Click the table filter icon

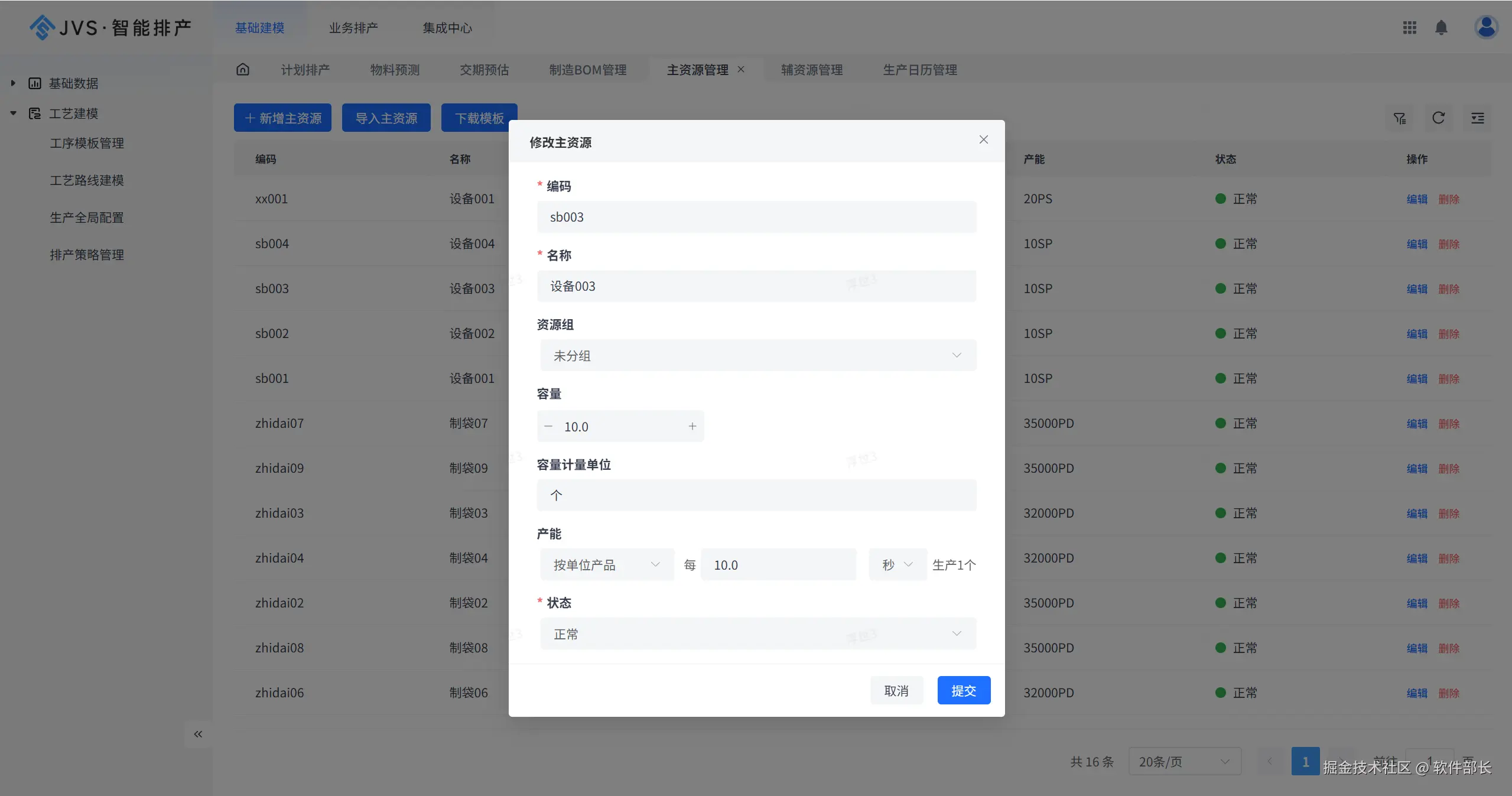[x=1399, y=118]
